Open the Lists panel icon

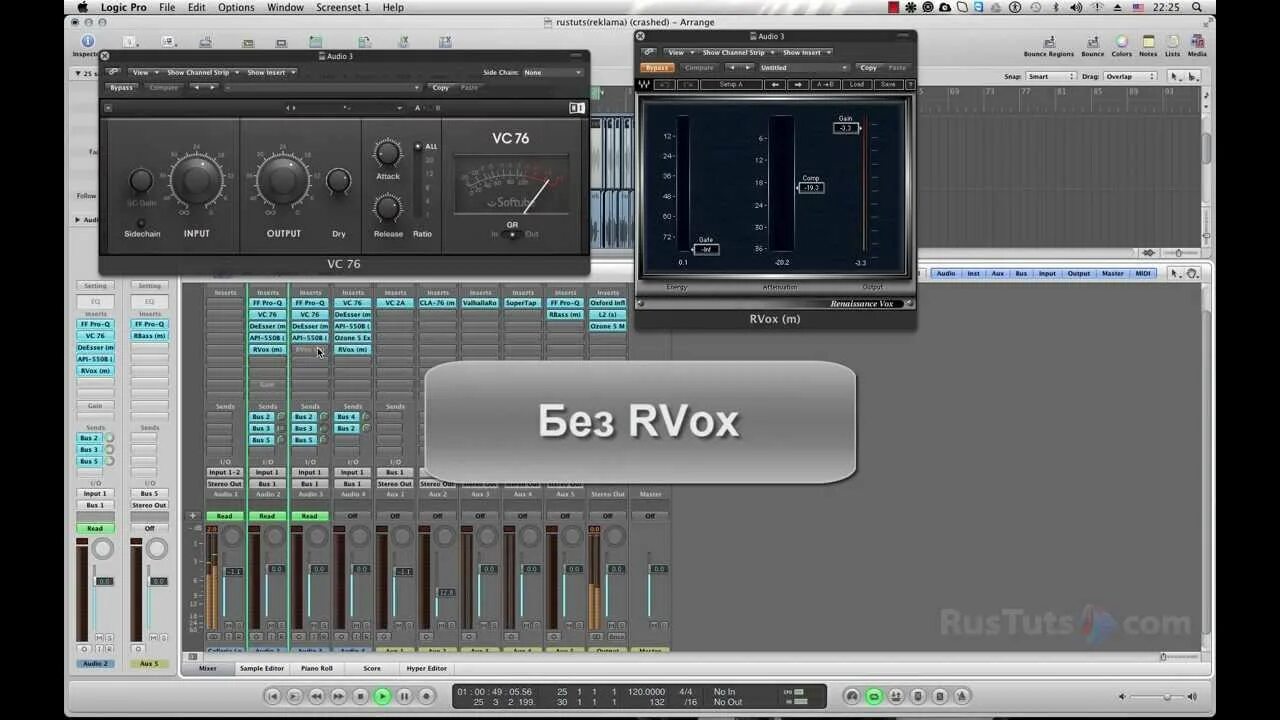[1172, 43]
